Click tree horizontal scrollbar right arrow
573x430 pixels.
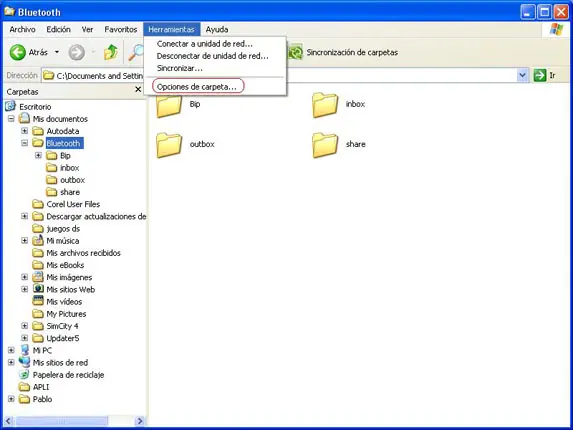point(139,421)
